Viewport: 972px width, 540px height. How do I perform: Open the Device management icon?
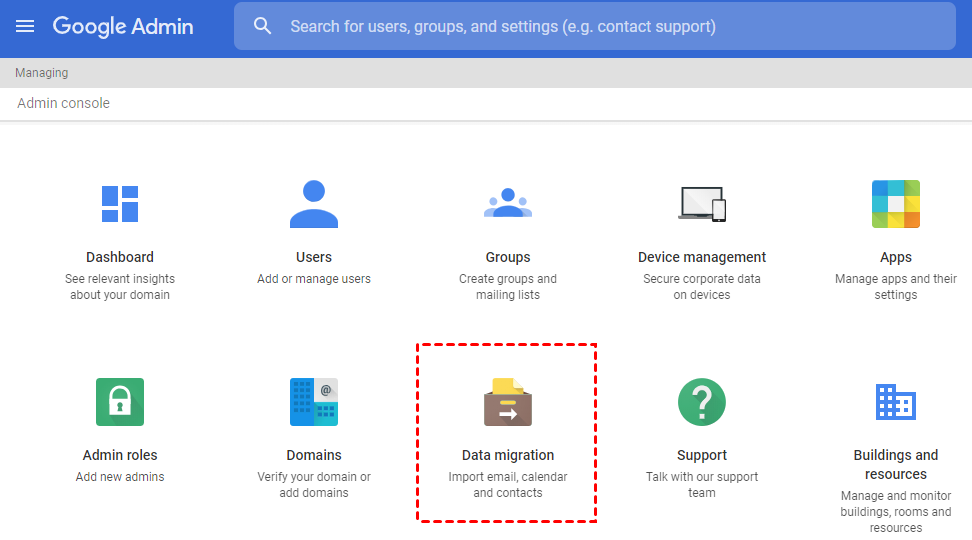tap(702, 203)
